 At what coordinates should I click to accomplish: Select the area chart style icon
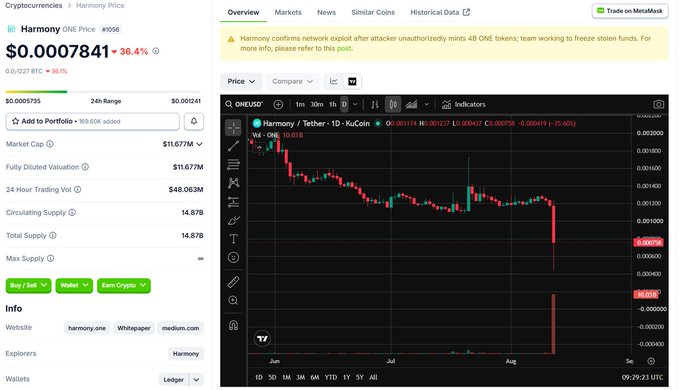point(412,105)
